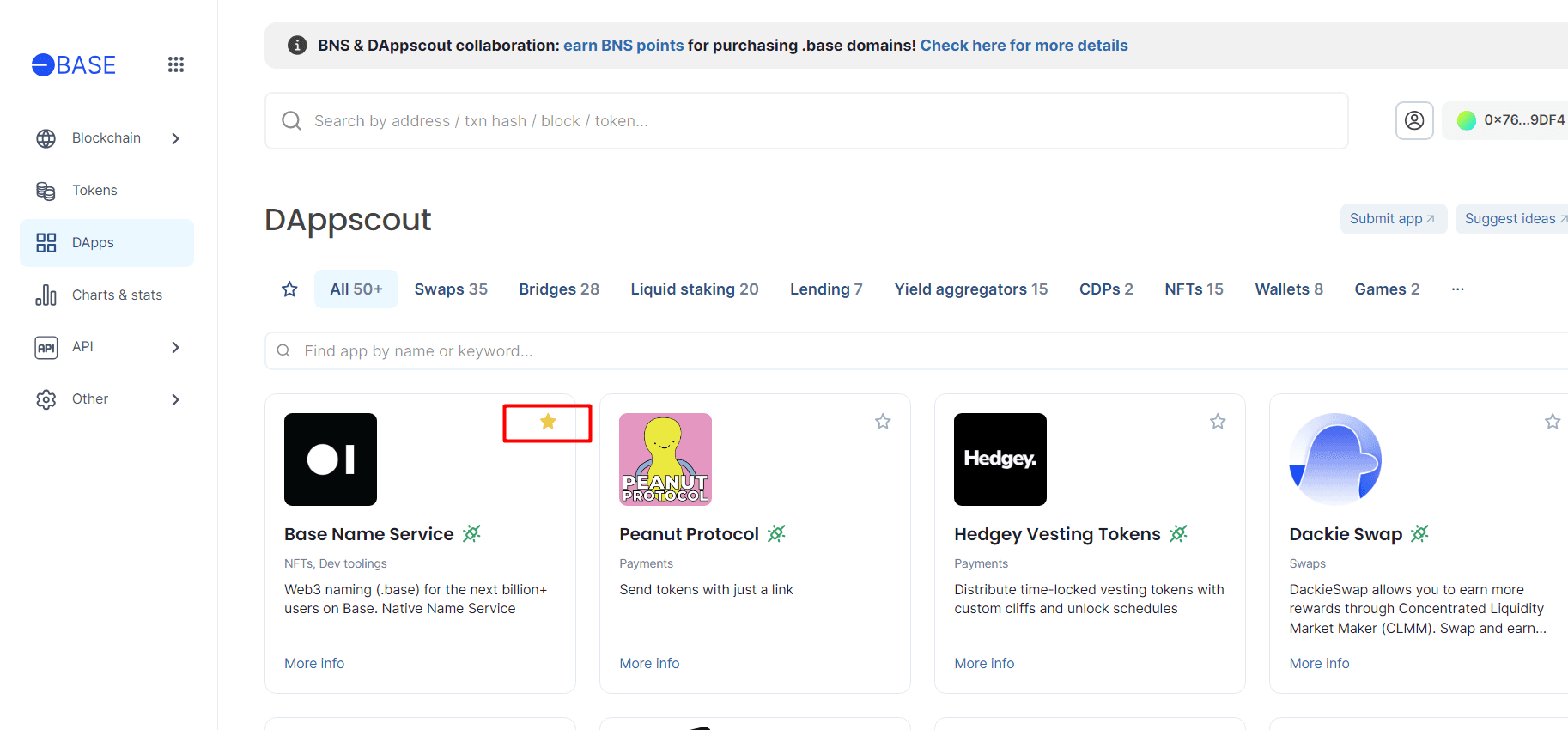The image size is (1568, 730).
Task: Click the API icon in sidebar
Action: (46, 347)
